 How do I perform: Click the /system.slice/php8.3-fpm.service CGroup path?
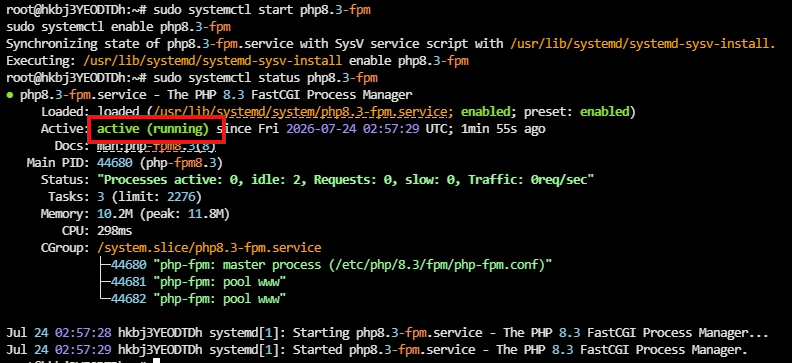pos(209,248)
